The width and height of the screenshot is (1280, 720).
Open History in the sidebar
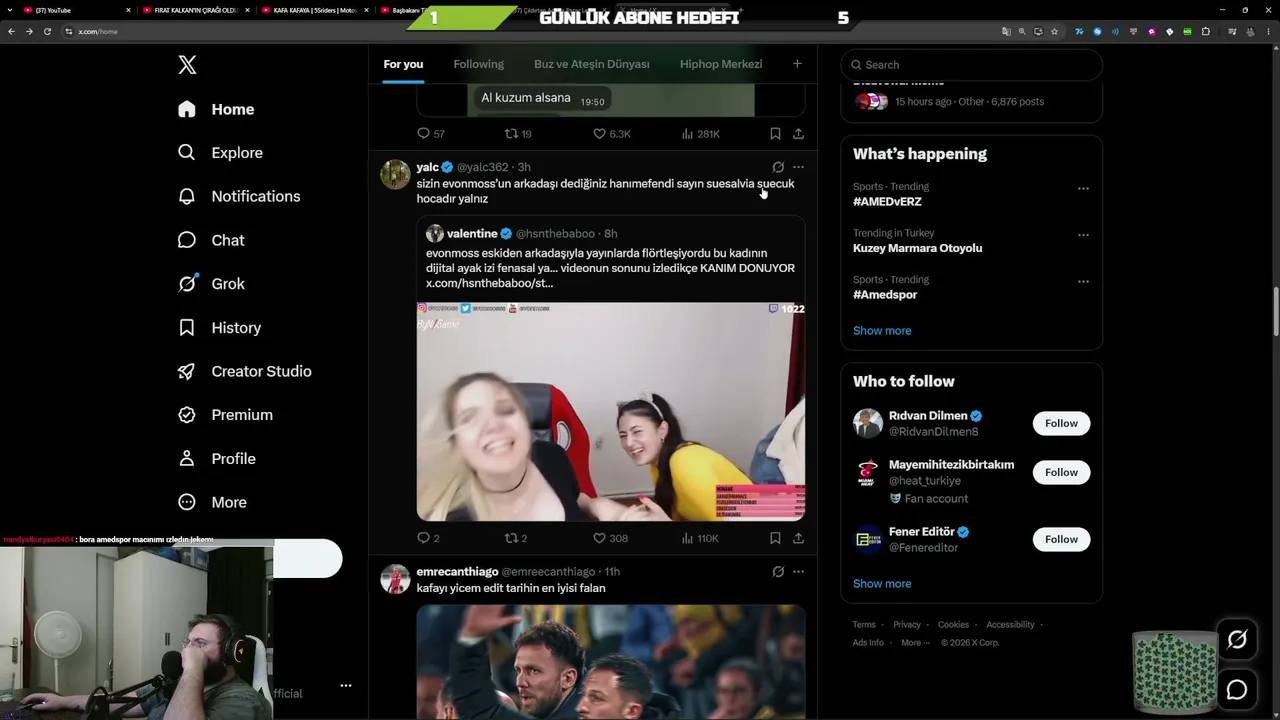point(219,328)
